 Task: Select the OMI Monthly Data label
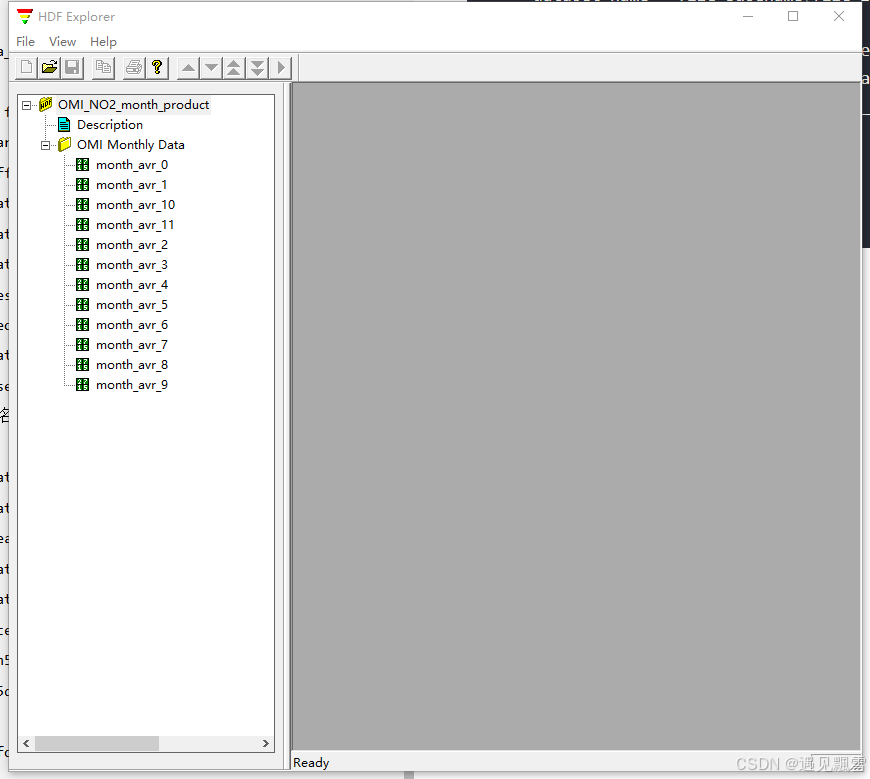(x=131, y=145)
